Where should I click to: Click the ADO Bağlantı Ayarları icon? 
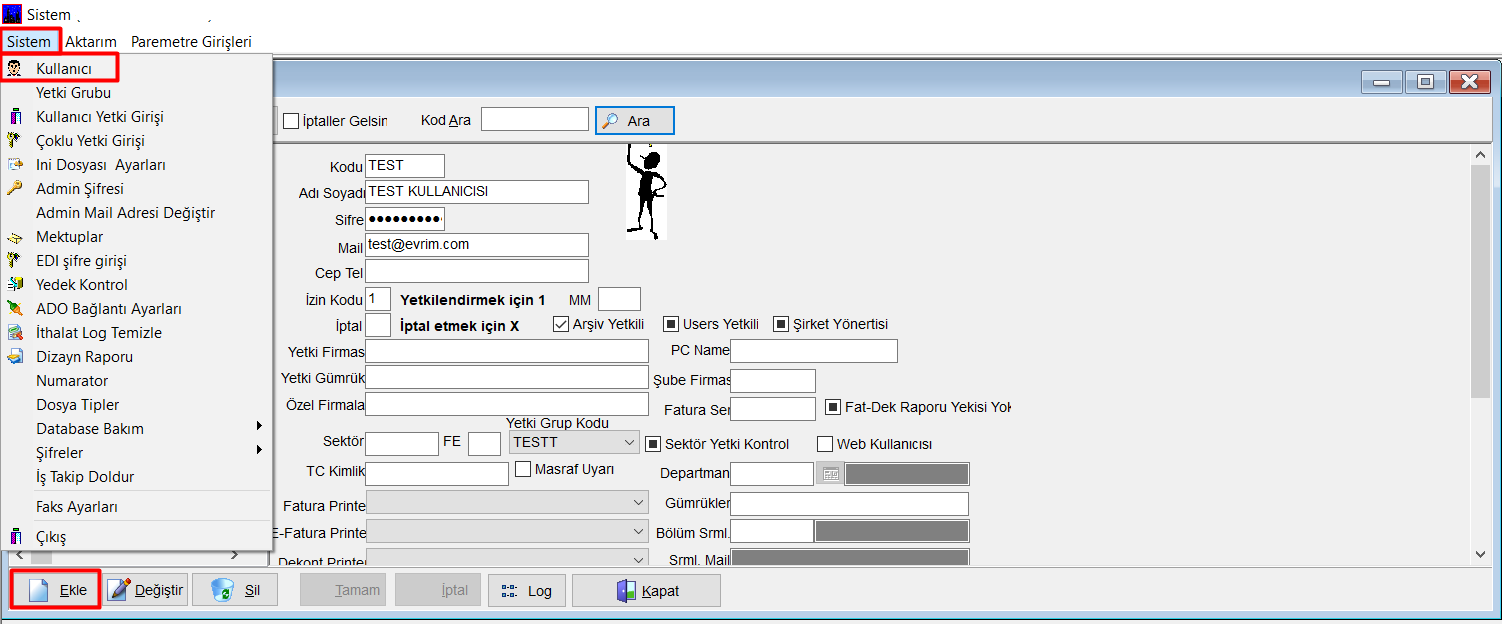click(15, 309)
